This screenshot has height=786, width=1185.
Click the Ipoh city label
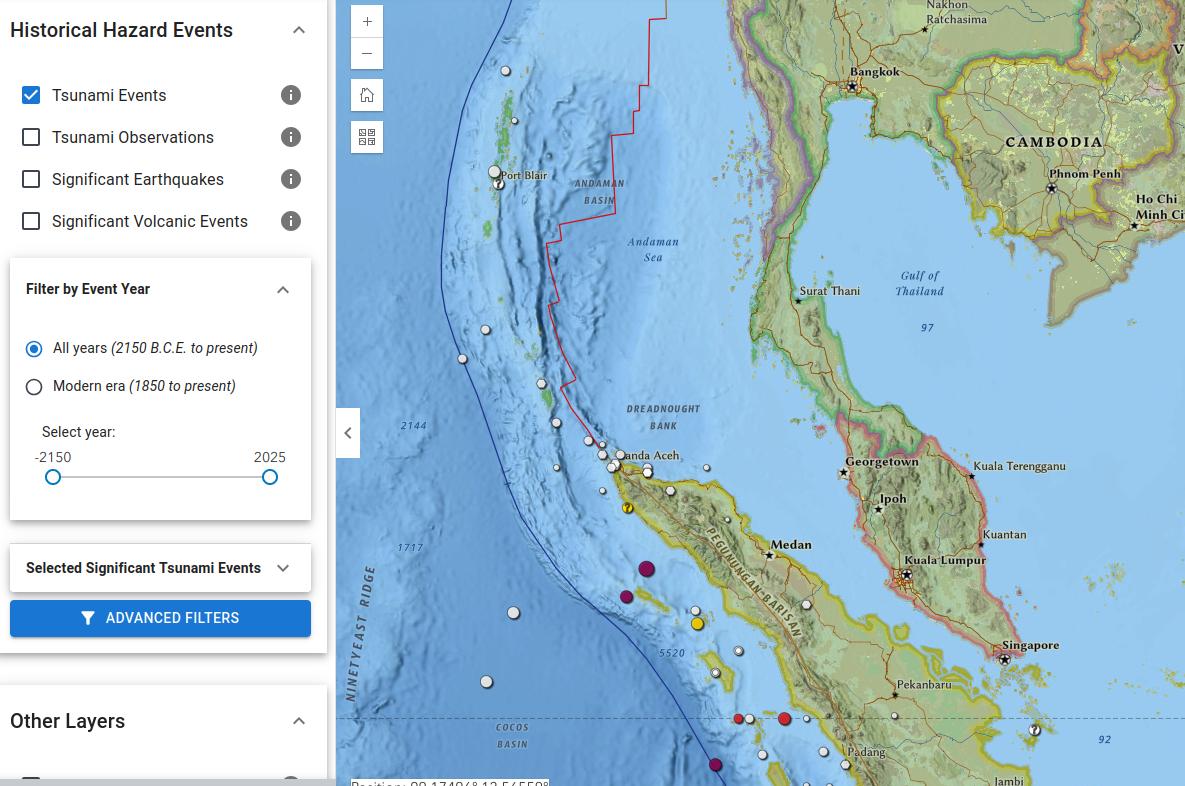point(893,499)
